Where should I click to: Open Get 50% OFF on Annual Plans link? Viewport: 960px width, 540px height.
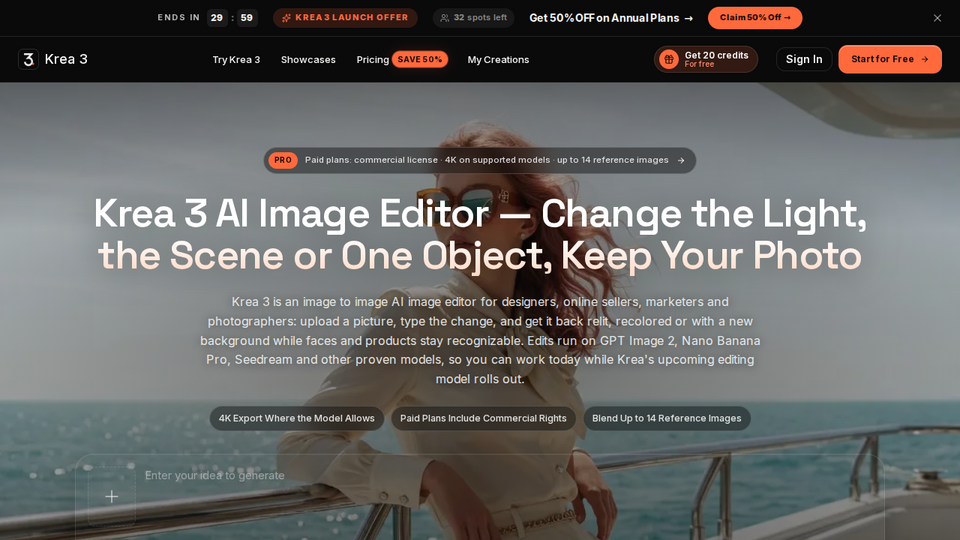pos(611,18)
